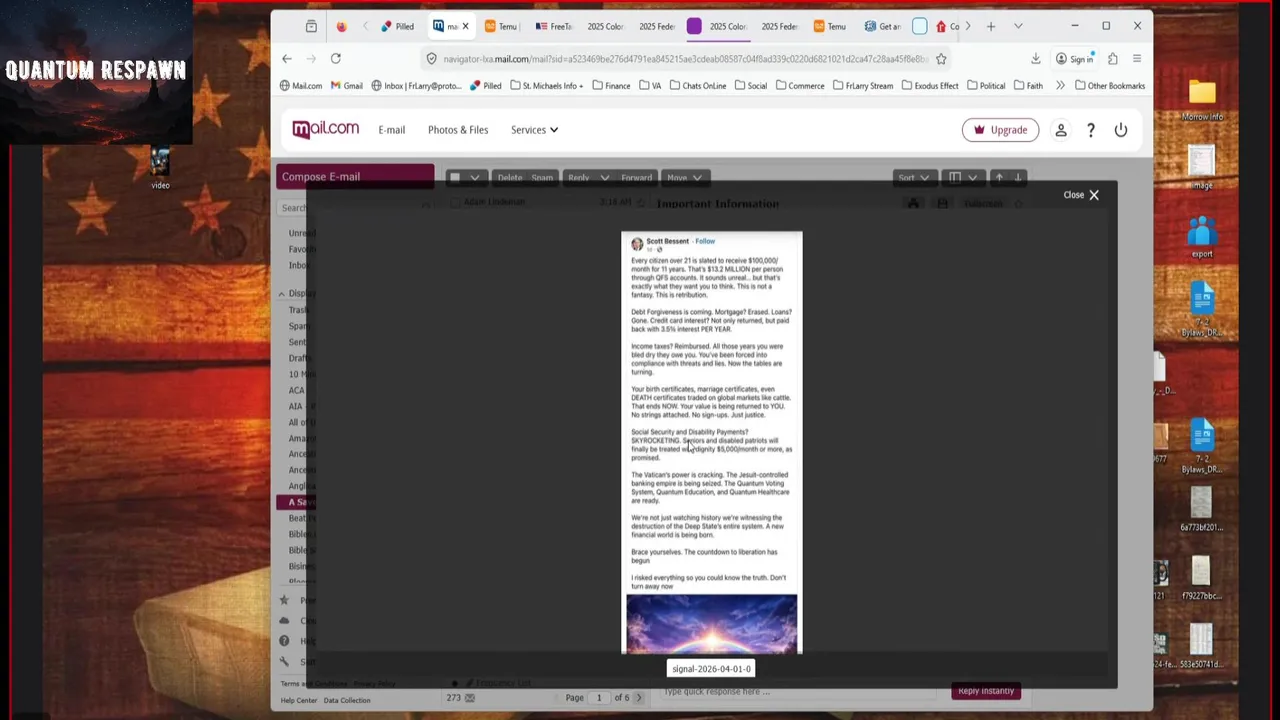Open the 6a773bf201 file on desktop
This screenshot has height=720, width=1280.
[x=1201, y=510]
